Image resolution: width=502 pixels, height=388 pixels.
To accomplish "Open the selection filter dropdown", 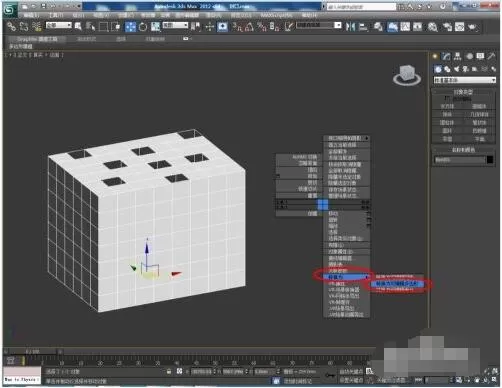I will (x=58, y=25).
